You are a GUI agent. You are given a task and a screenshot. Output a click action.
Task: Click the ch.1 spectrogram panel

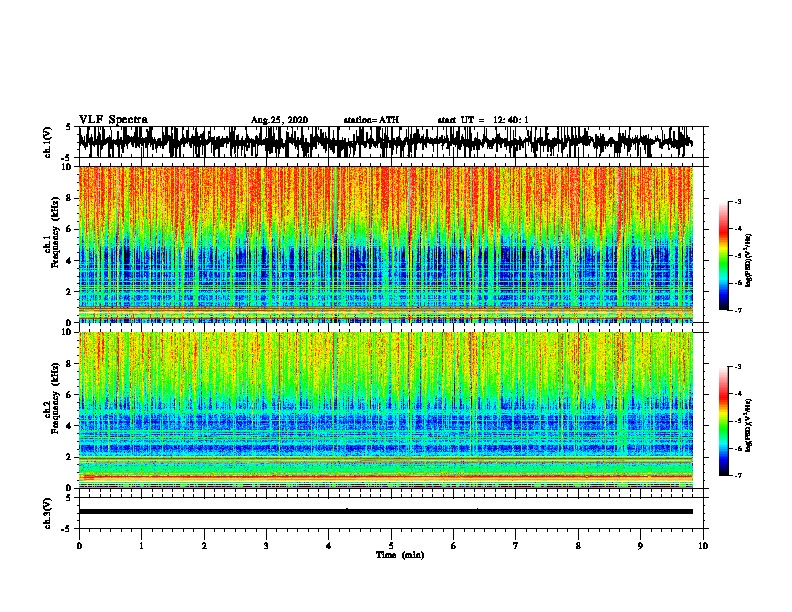coord(386,244)
